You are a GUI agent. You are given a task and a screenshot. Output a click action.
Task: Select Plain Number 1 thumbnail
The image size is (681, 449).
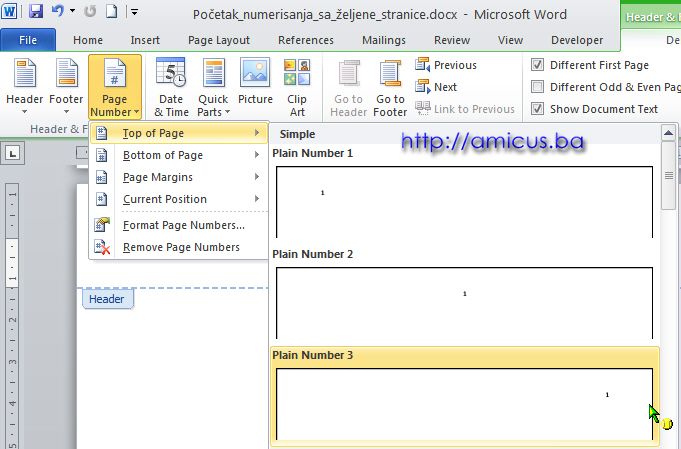[x=464, y=201]
